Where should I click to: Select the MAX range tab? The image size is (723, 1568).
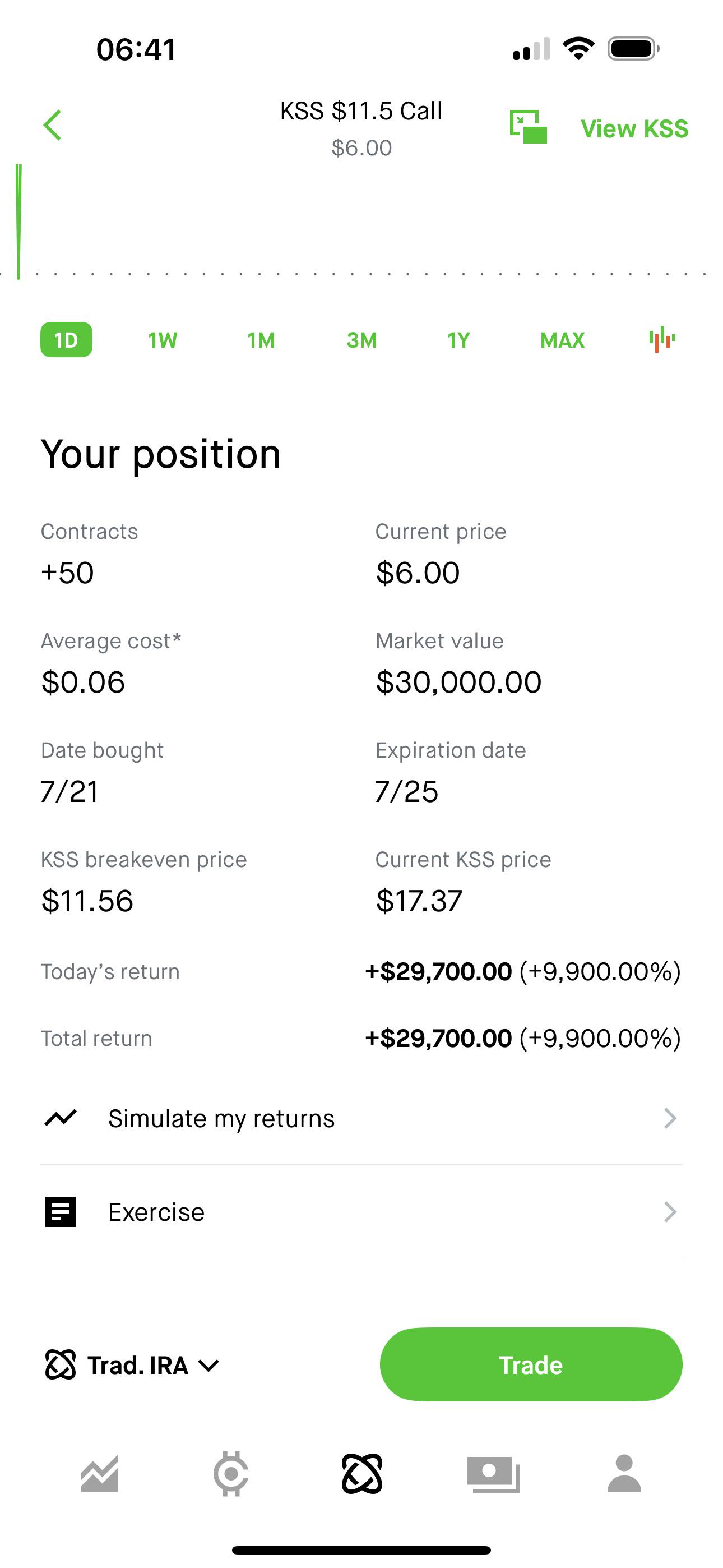(562, 340)
